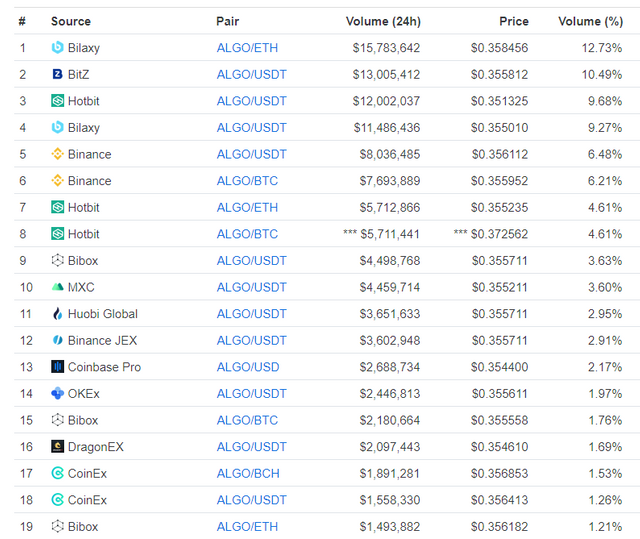Sort by the Pair column header
The width and height of the screenshot is (640, 539).
[227, 21]
